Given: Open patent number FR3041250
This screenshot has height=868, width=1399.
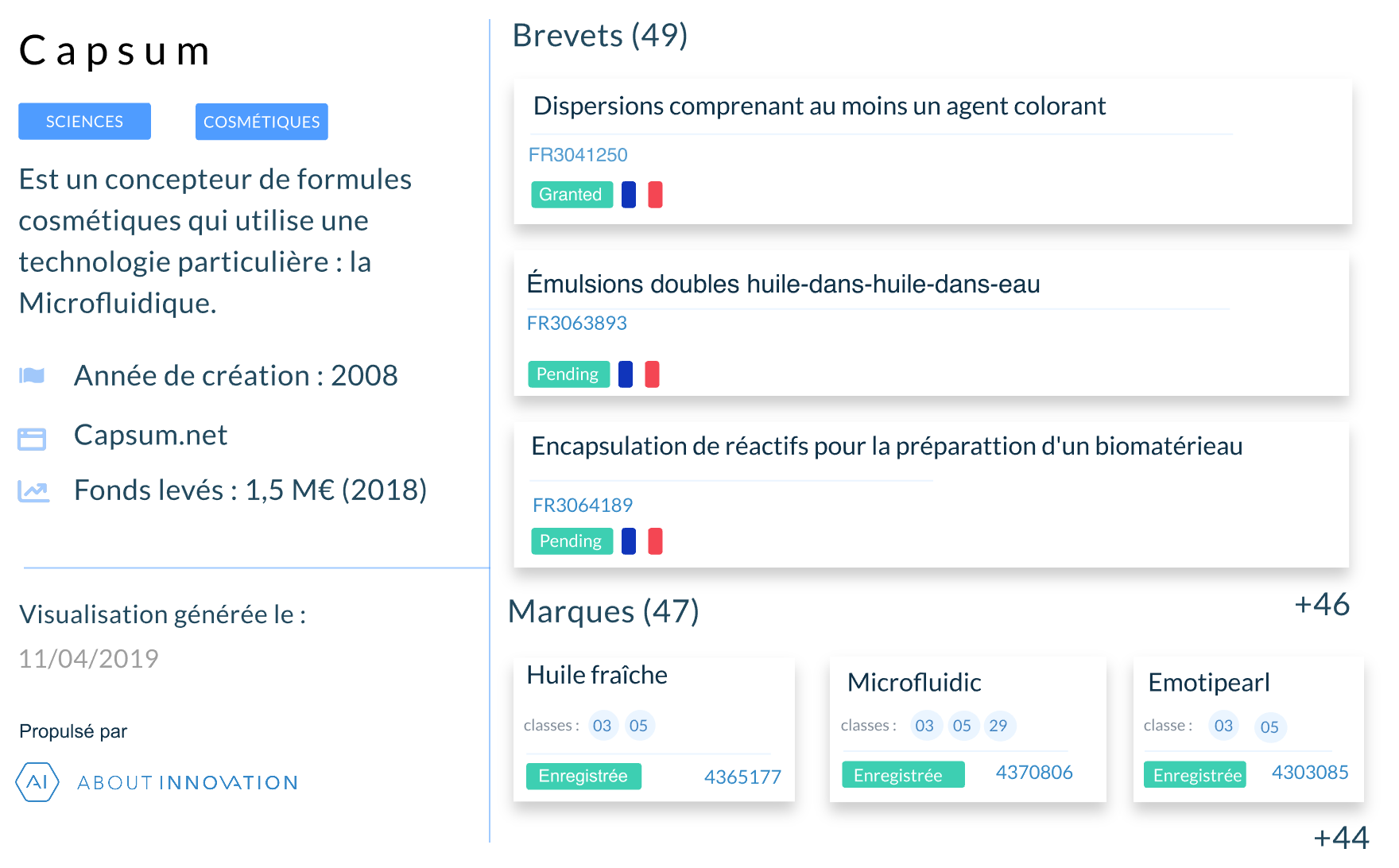Looking at the screenshot, I should pos(578,155).
